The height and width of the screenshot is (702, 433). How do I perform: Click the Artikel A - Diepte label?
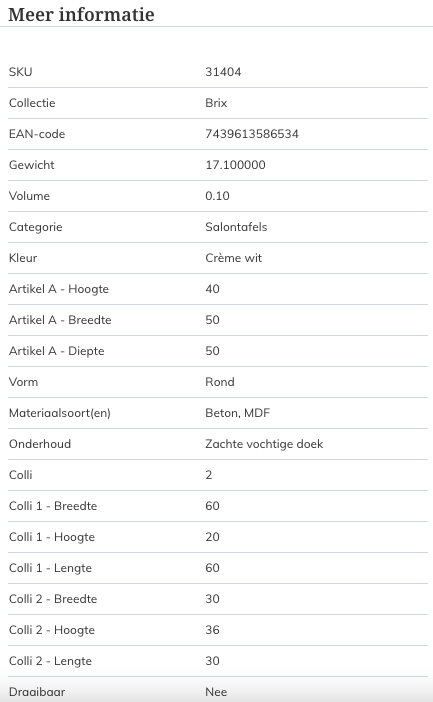(56, 351)
